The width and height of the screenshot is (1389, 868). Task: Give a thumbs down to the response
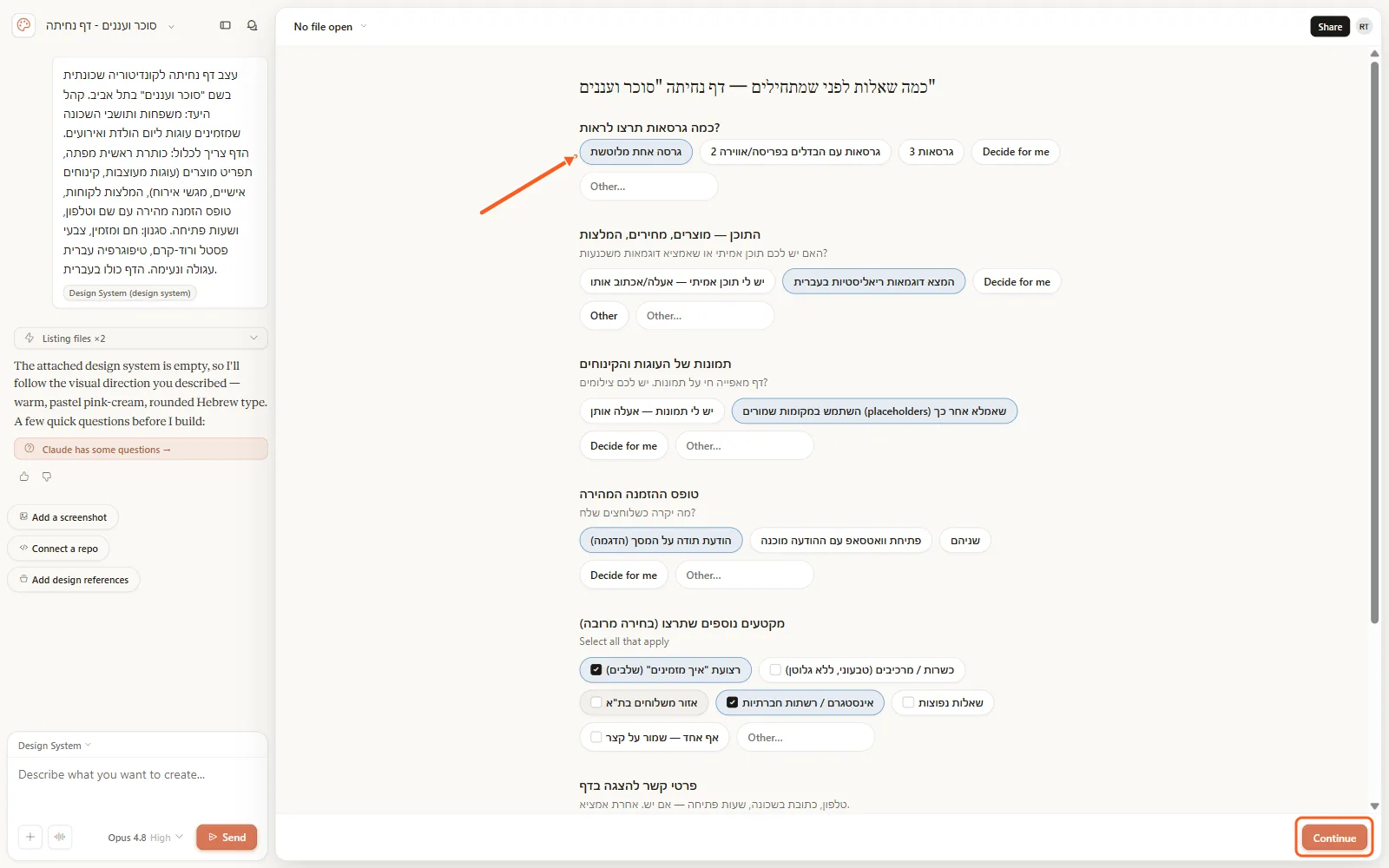pyautogui.click(x=47, y=477)
